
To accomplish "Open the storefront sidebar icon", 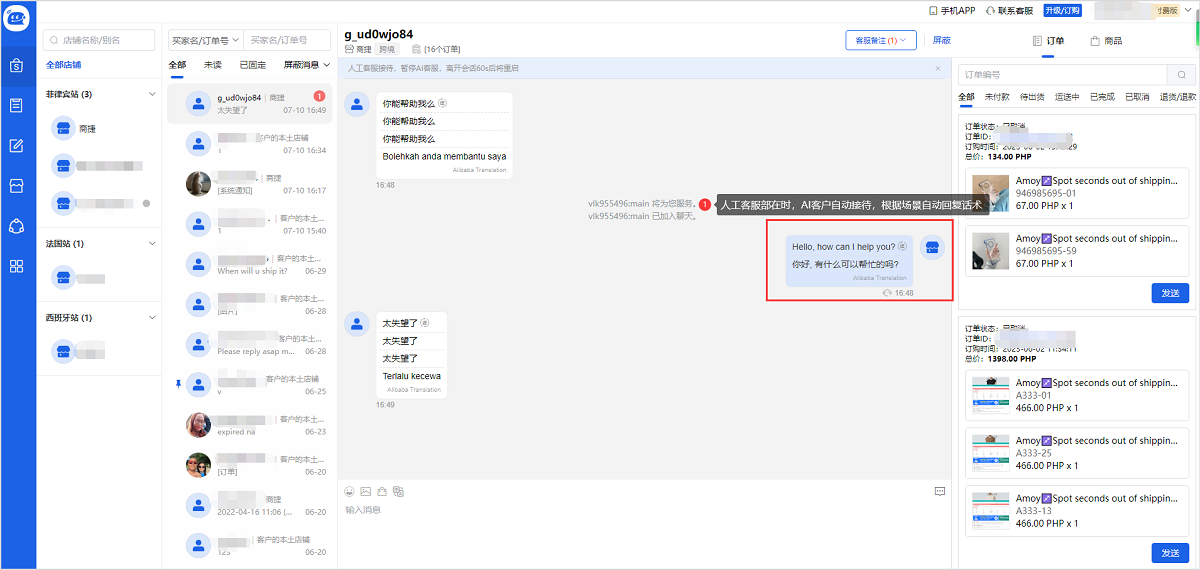I will tap(17, 185).
